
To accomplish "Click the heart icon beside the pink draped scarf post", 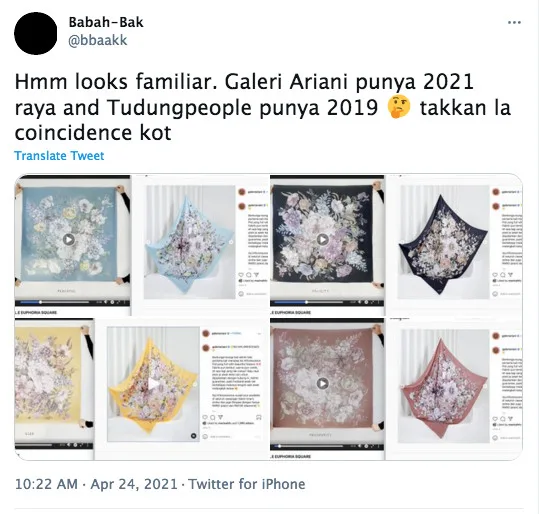I will tap(495, 418).
